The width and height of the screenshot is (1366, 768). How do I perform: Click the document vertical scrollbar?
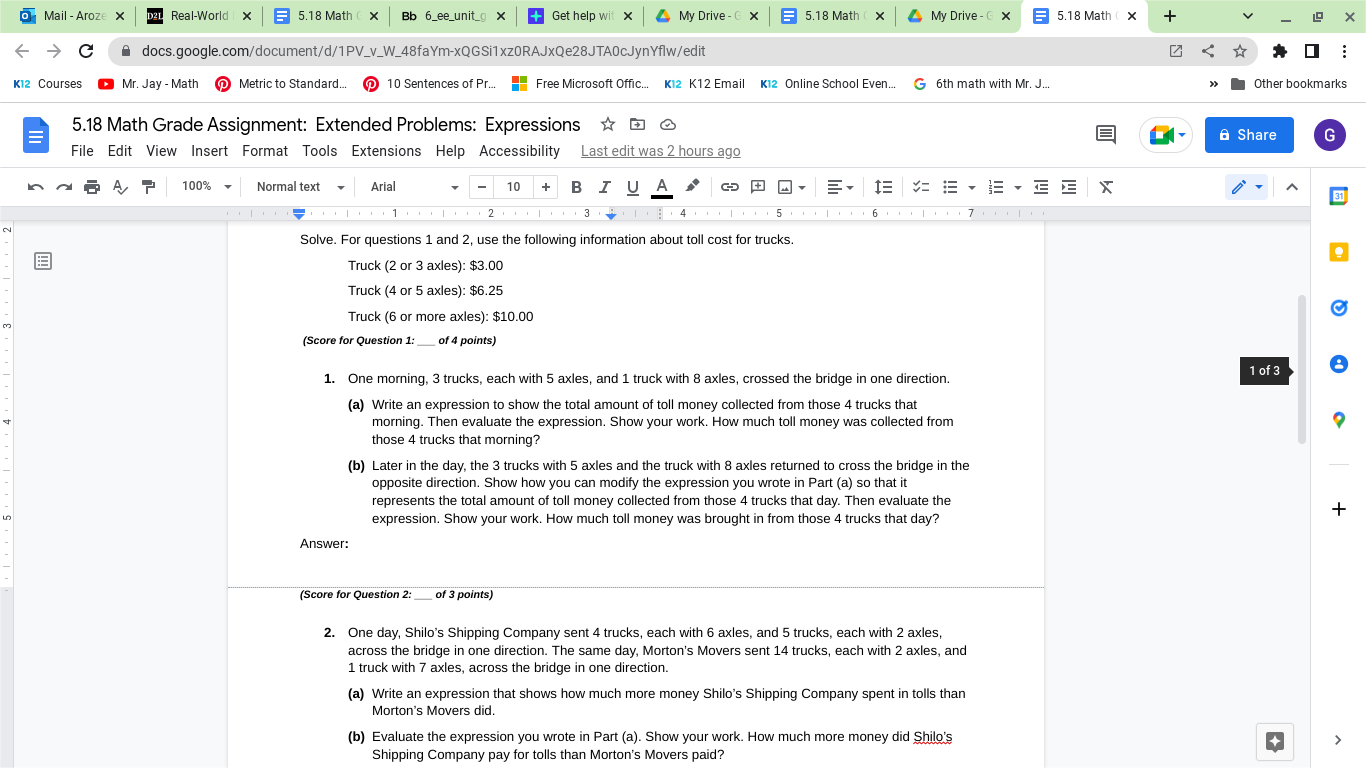(1302, 370)
